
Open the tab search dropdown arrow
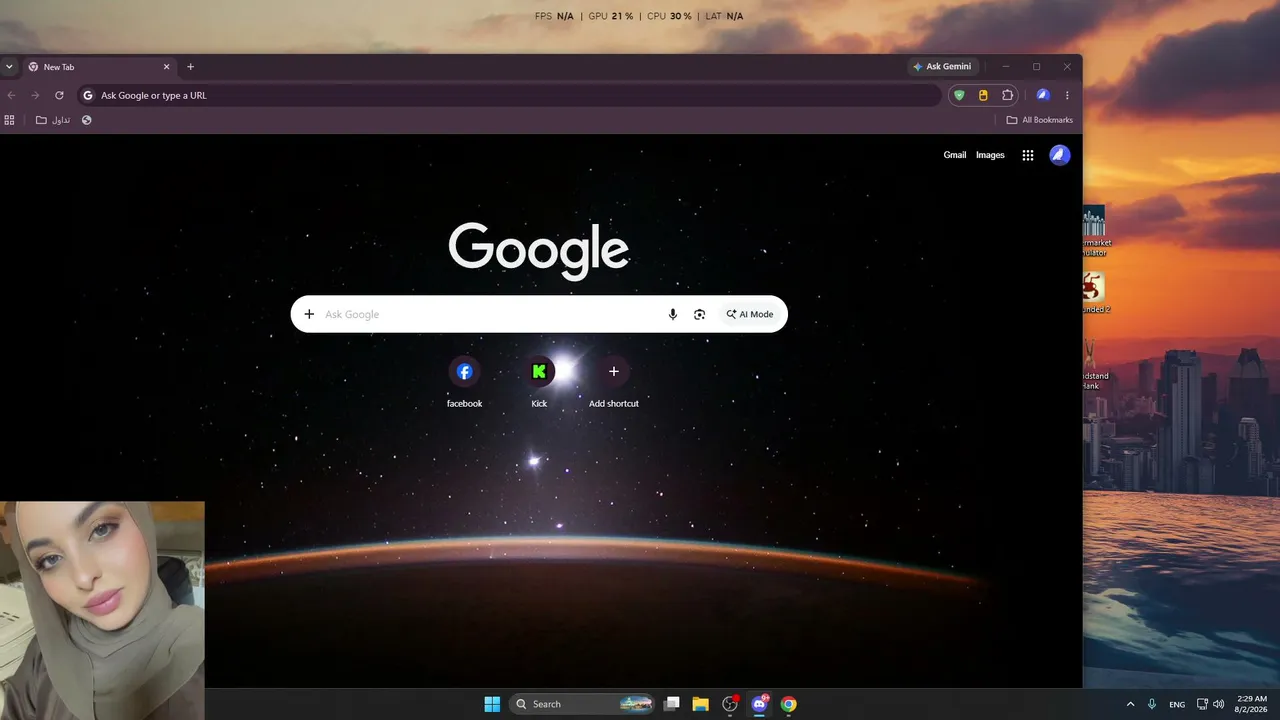[9, 67]
